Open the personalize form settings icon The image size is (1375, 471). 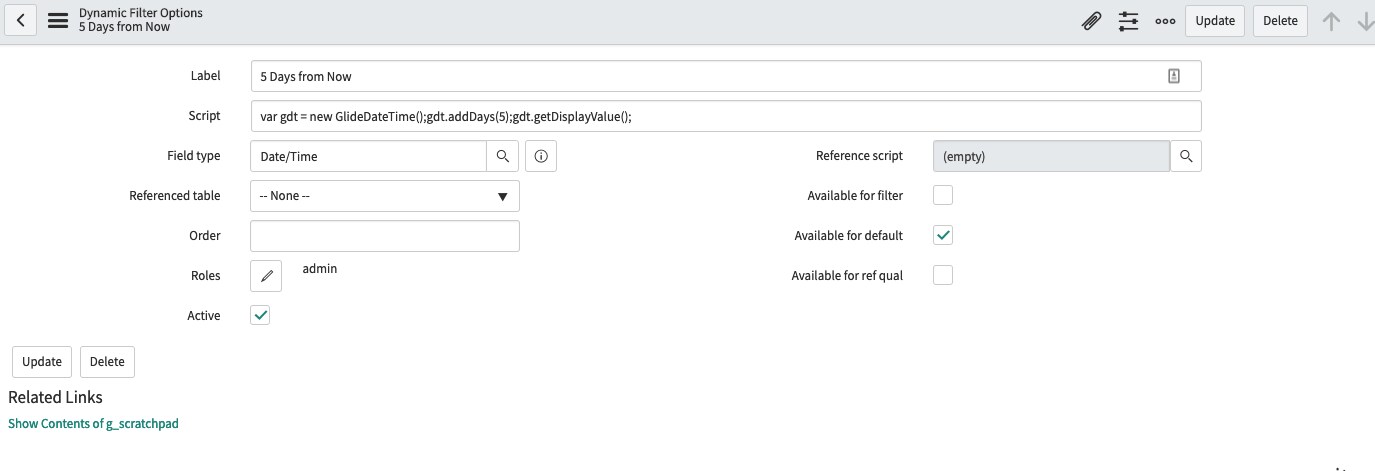point(1128,21)
